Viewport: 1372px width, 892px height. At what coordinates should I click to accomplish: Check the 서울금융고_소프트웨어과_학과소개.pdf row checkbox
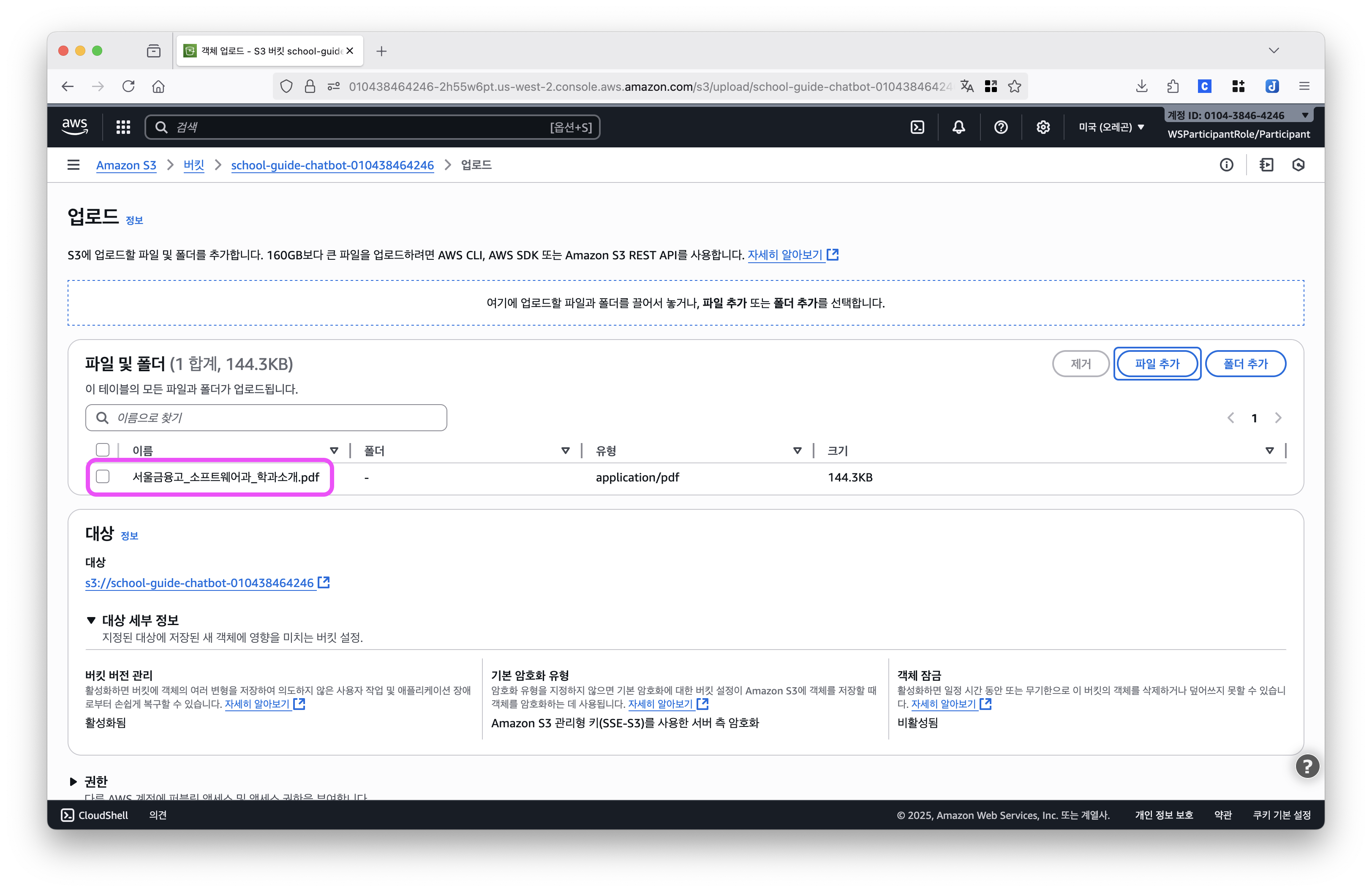click(x=103, y=476)
